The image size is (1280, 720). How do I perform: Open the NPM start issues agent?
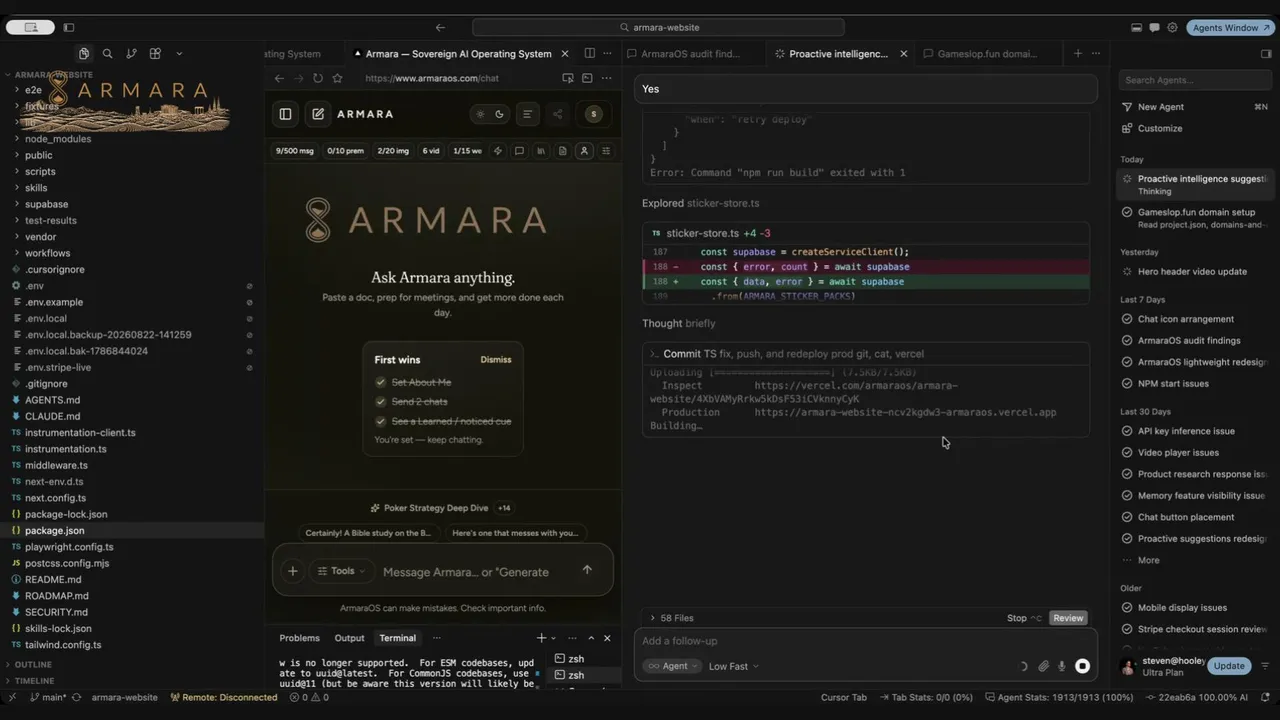pyautogui.click(x=1196, y=383)
